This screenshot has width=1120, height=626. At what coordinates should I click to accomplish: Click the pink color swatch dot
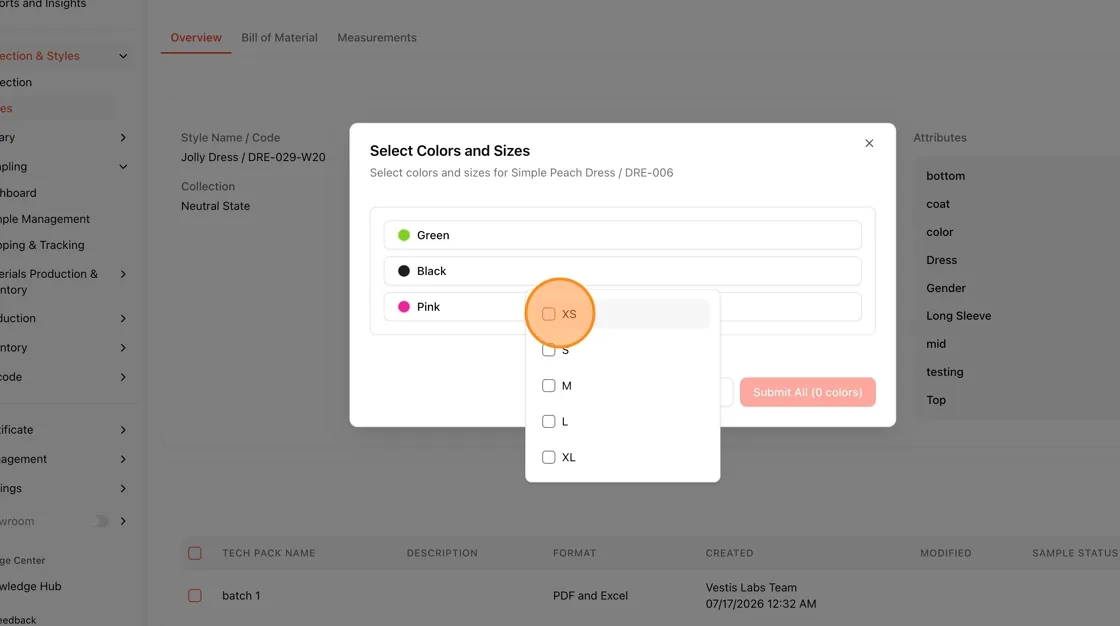(x=404, y=307)
